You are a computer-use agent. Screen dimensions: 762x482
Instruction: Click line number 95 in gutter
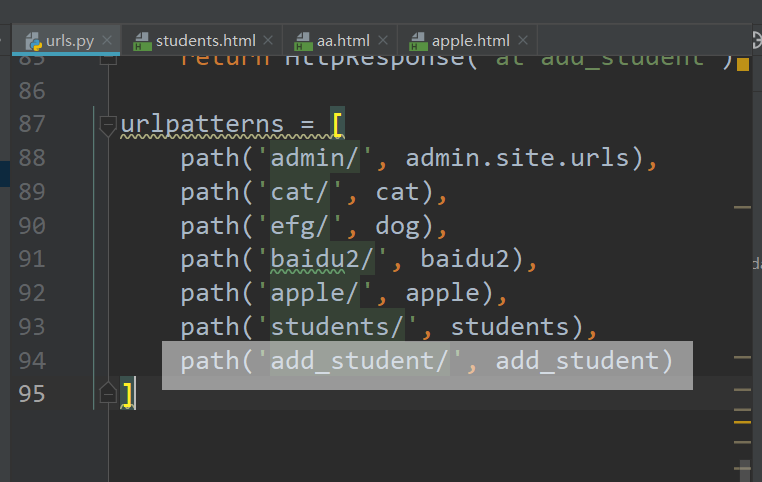point(32,394)
